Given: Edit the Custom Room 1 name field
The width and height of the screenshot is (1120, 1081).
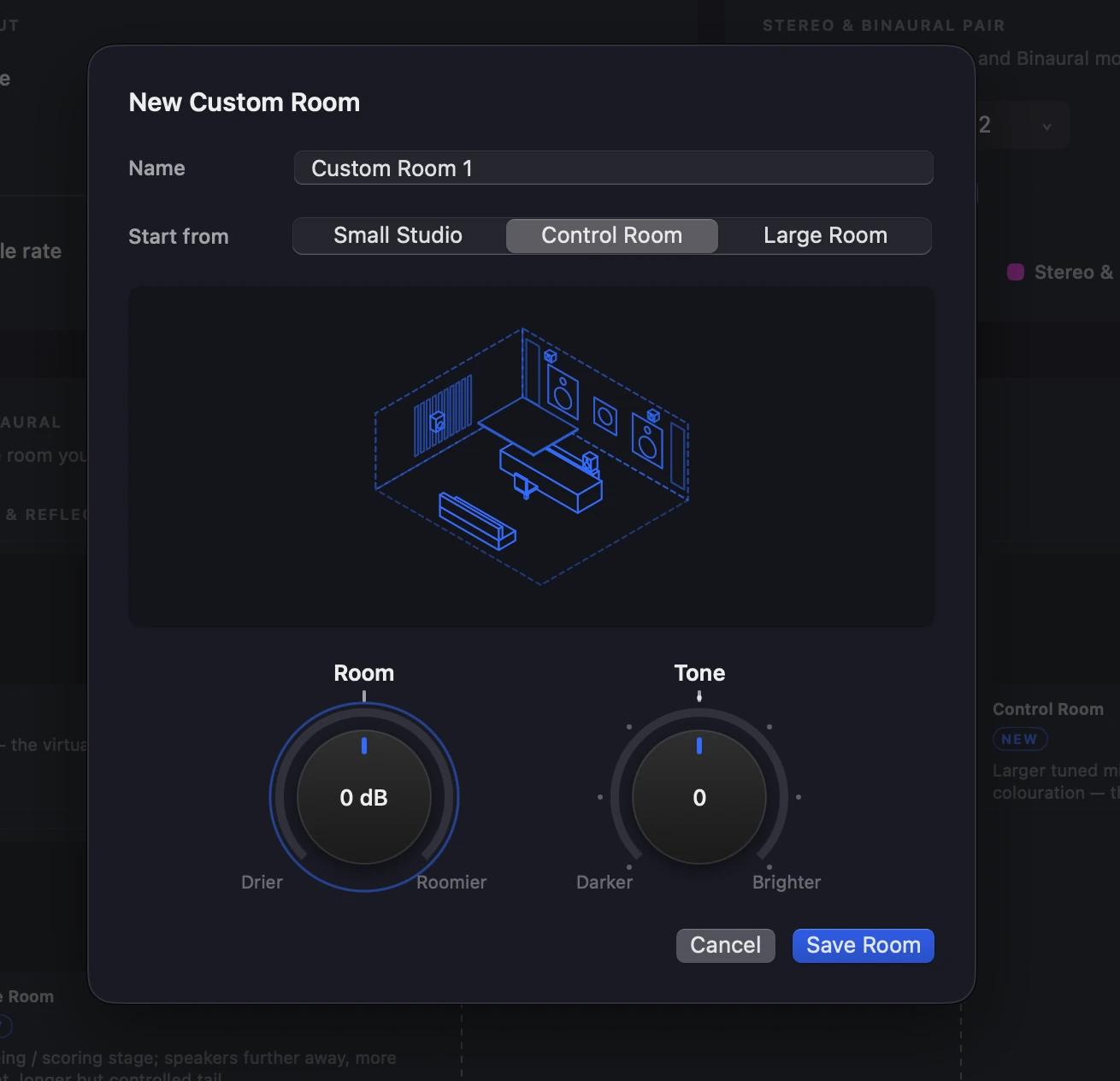Looking at the screenshot, I should tap(613, 168).
